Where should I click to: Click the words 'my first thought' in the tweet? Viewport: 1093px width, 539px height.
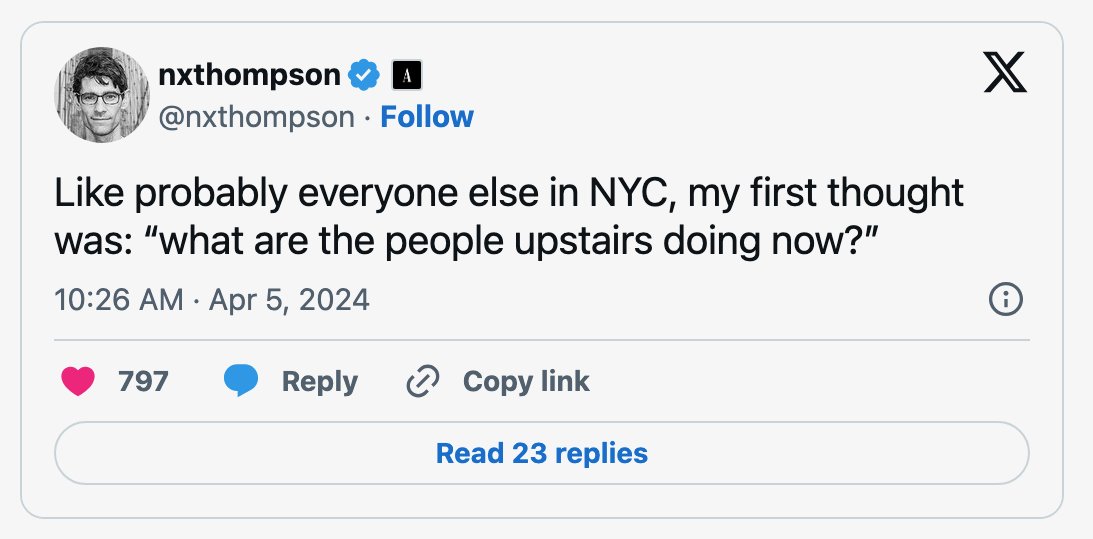[x=826, y=194]
